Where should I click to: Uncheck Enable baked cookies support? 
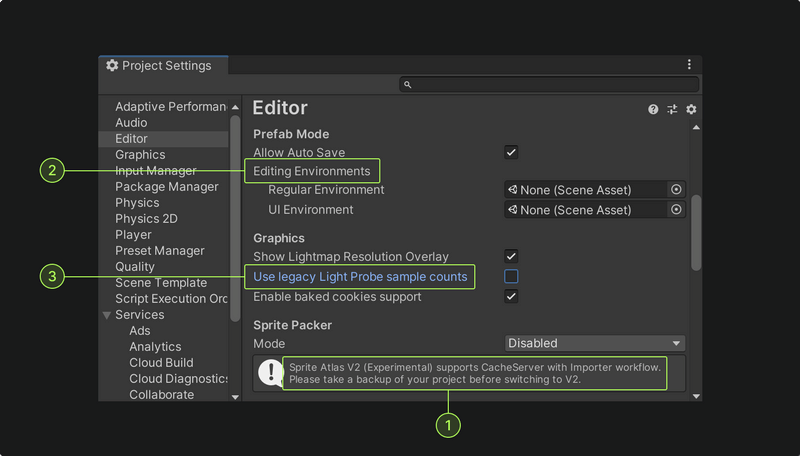511,297
